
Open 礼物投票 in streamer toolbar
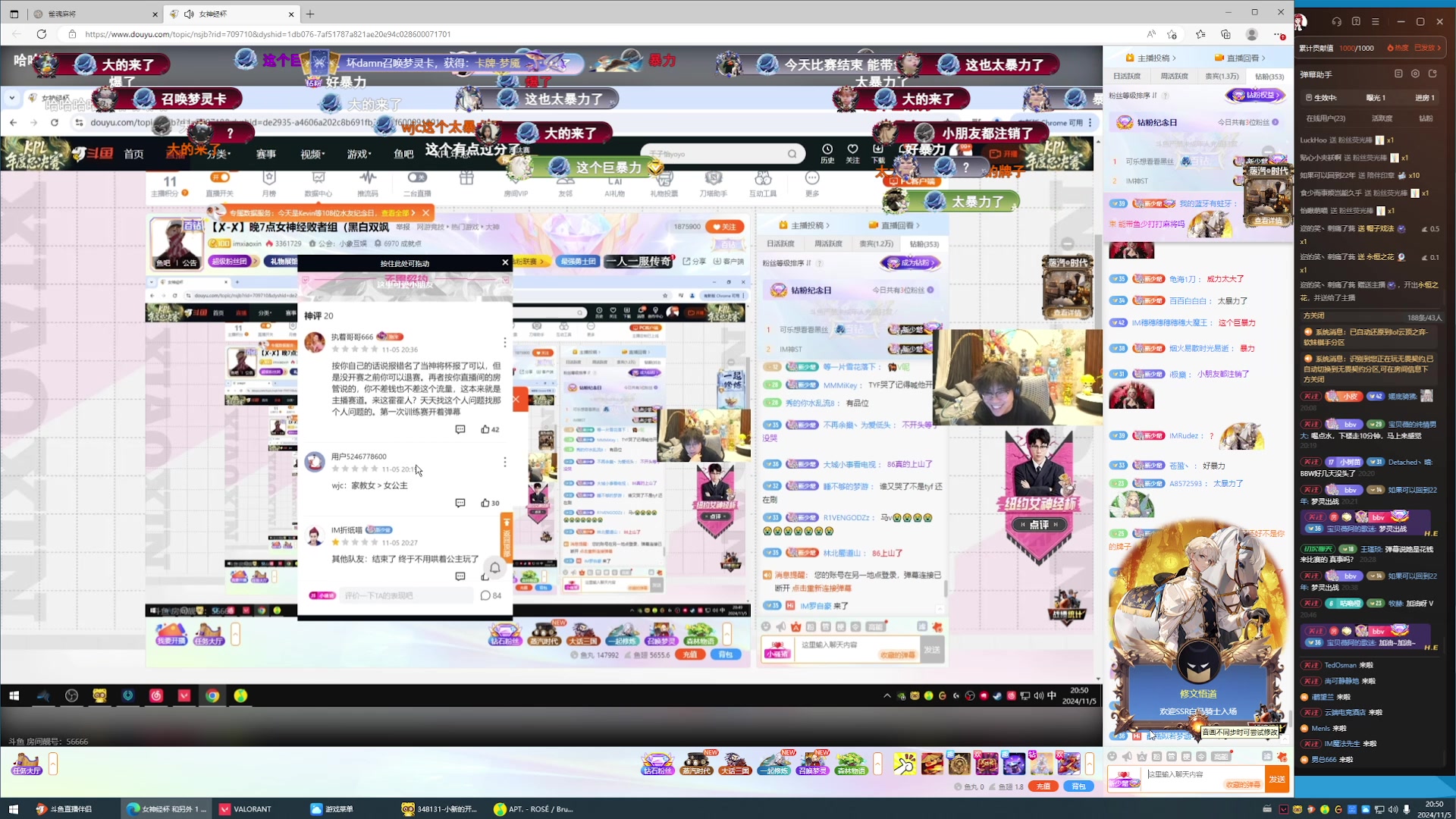[664, 183]
